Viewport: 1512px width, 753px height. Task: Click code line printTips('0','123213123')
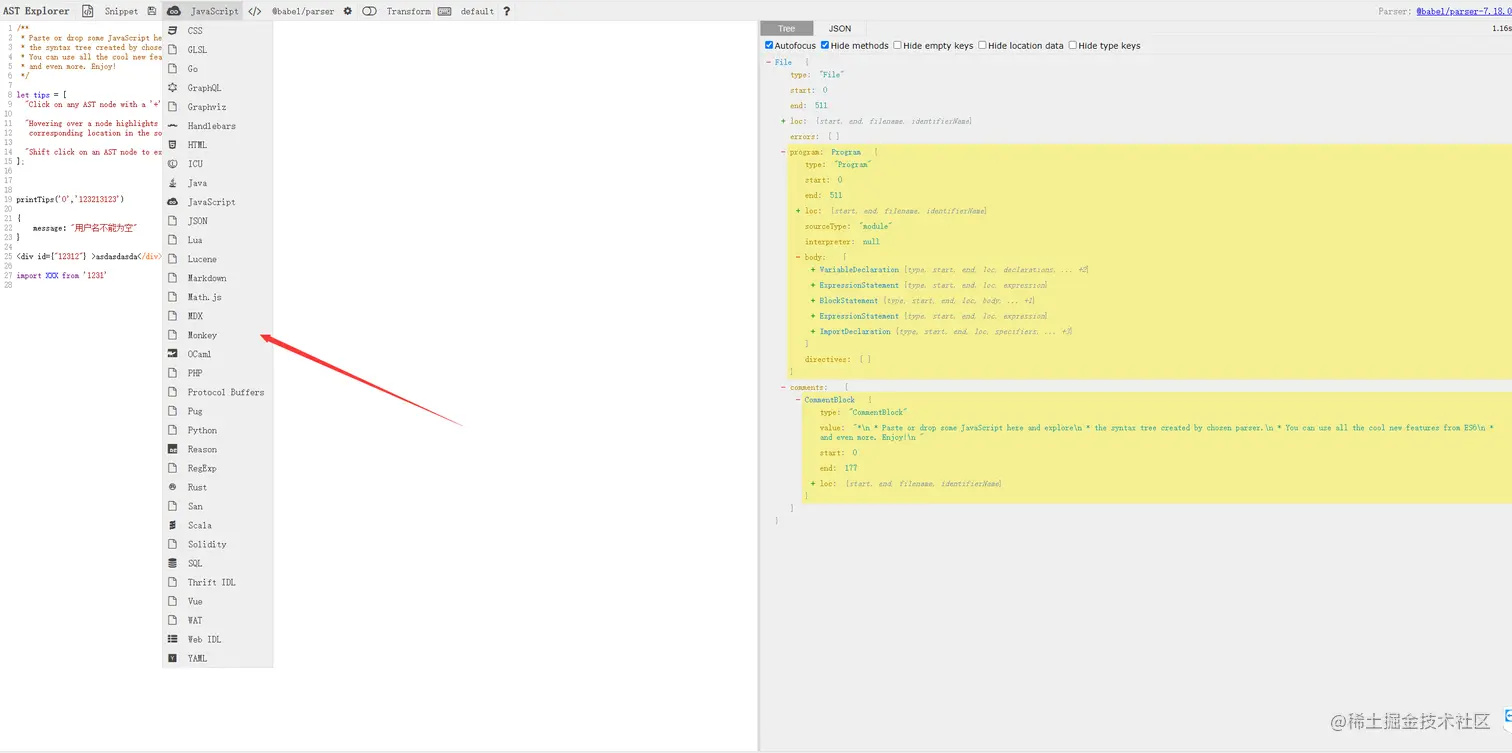click(70, 199)
